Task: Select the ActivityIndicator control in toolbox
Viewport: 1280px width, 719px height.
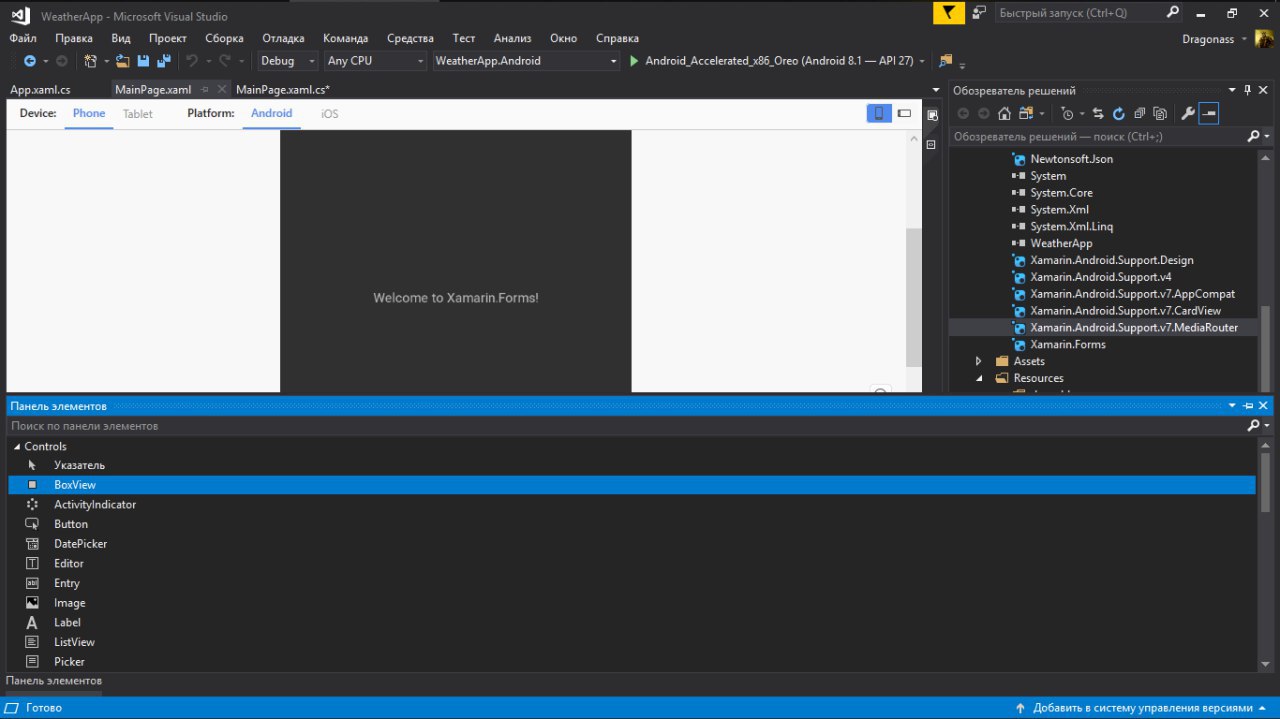Action: [95, 504]
